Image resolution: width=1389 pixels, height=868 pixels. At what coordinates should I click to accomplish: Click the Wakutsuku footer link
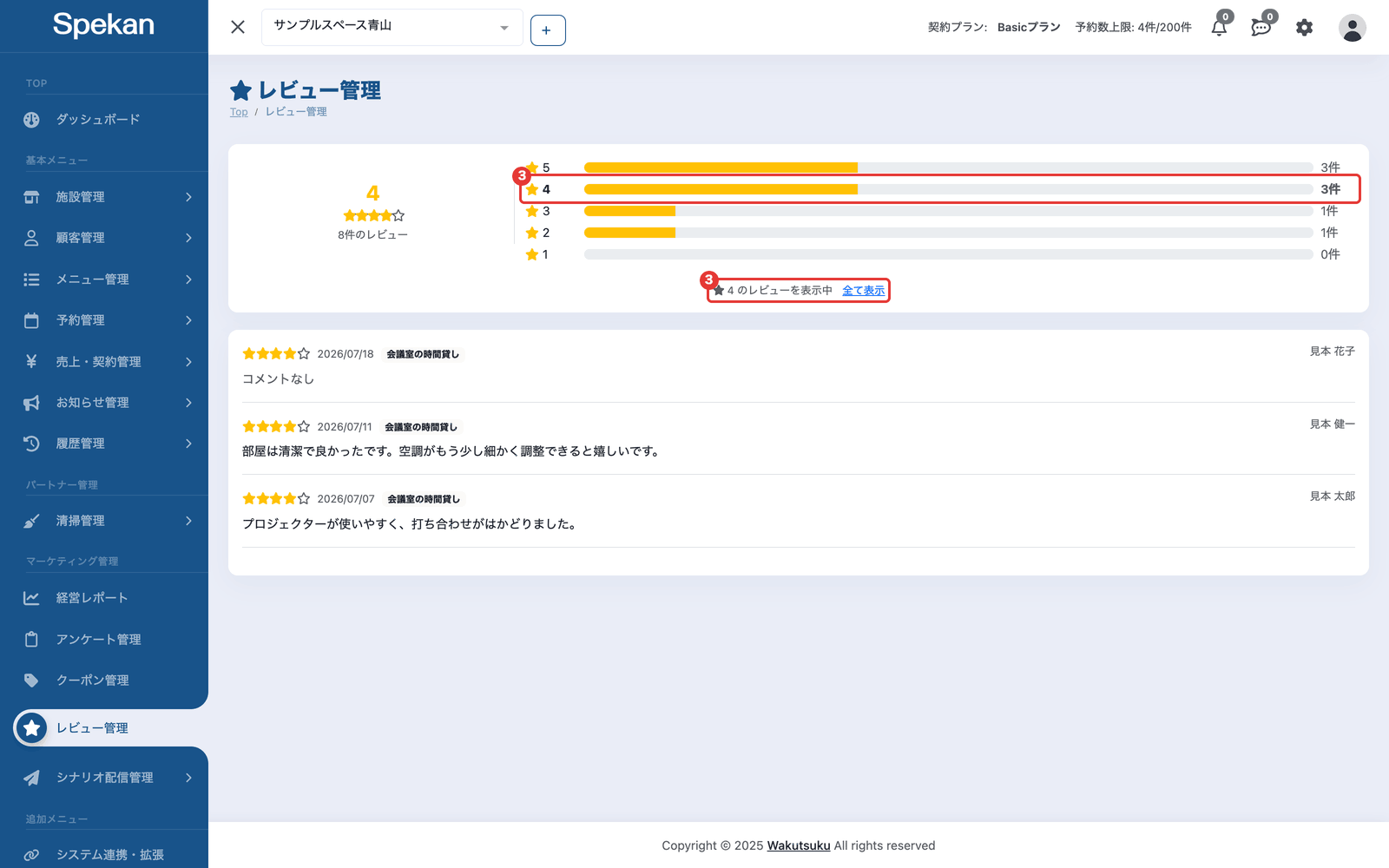pos(799,845)
